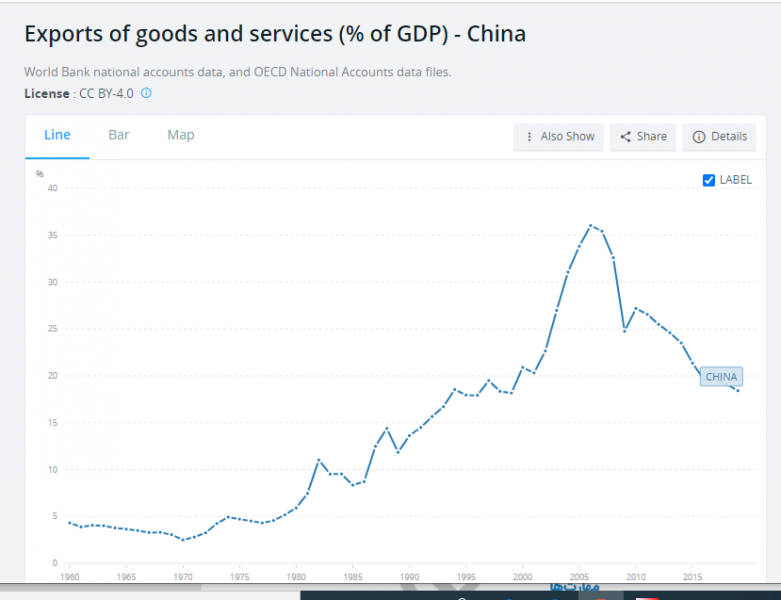781x600 pixels.
Task: Click the CHINA series label tag
Action: (x=721, y=377)
